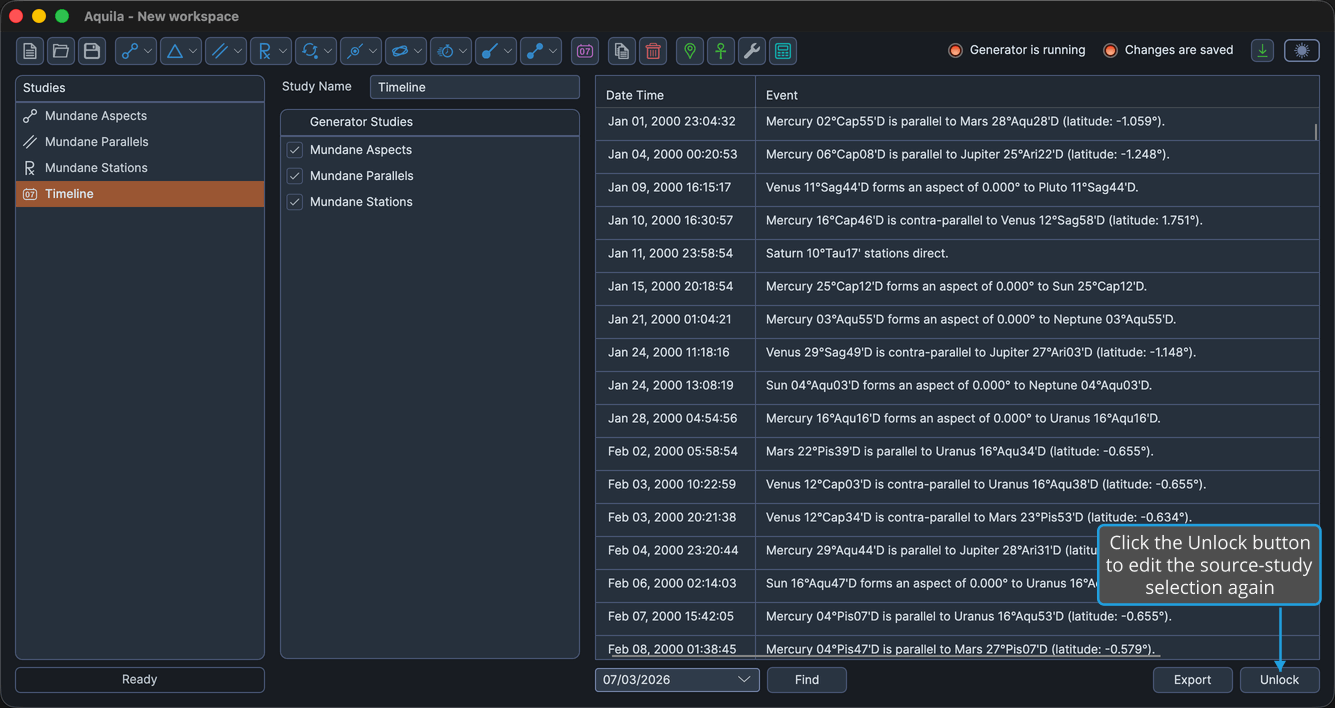Save workspace with the floppy disk icon
The width and height of the screenshot is (1335, 708).
(92, 51)
